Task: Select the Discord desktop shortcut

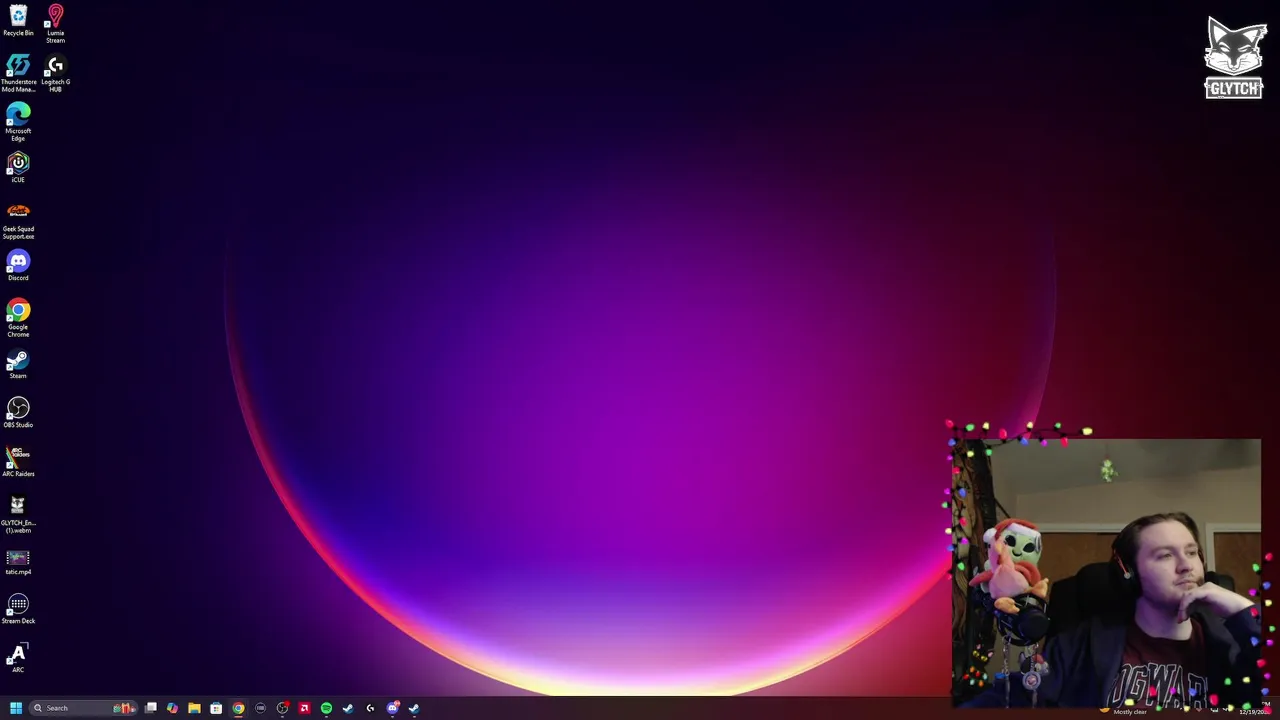Action: click(x=18, y=265)
